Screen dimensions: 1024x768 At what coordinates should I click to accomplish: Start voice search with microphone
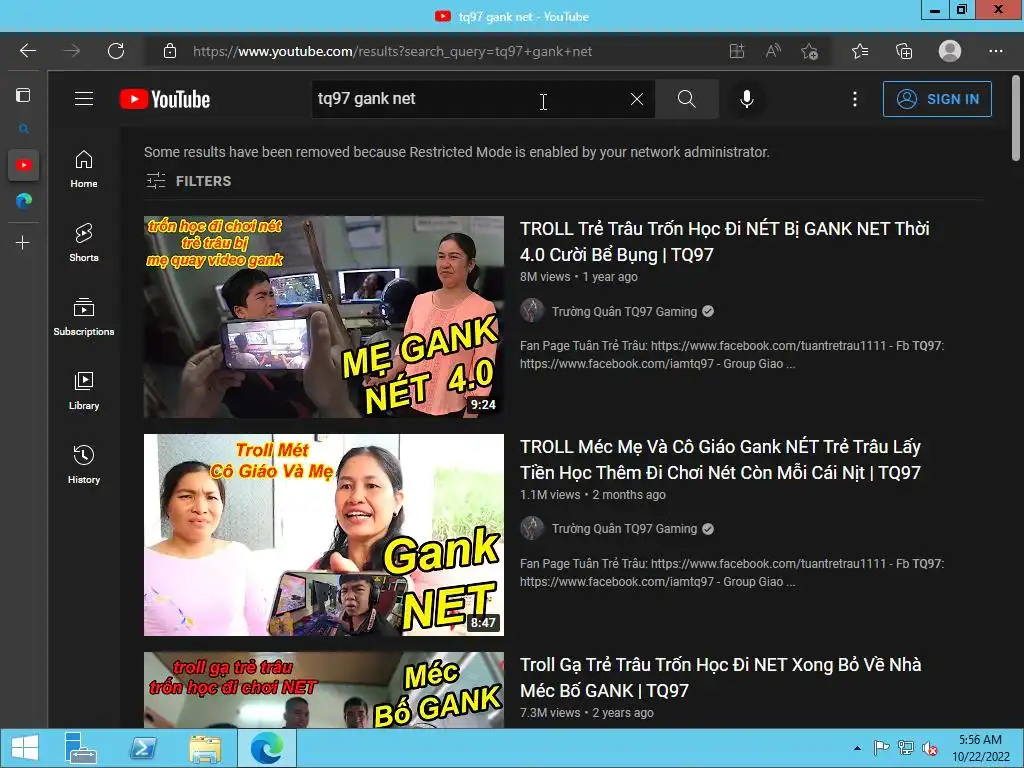click(747, 99)
